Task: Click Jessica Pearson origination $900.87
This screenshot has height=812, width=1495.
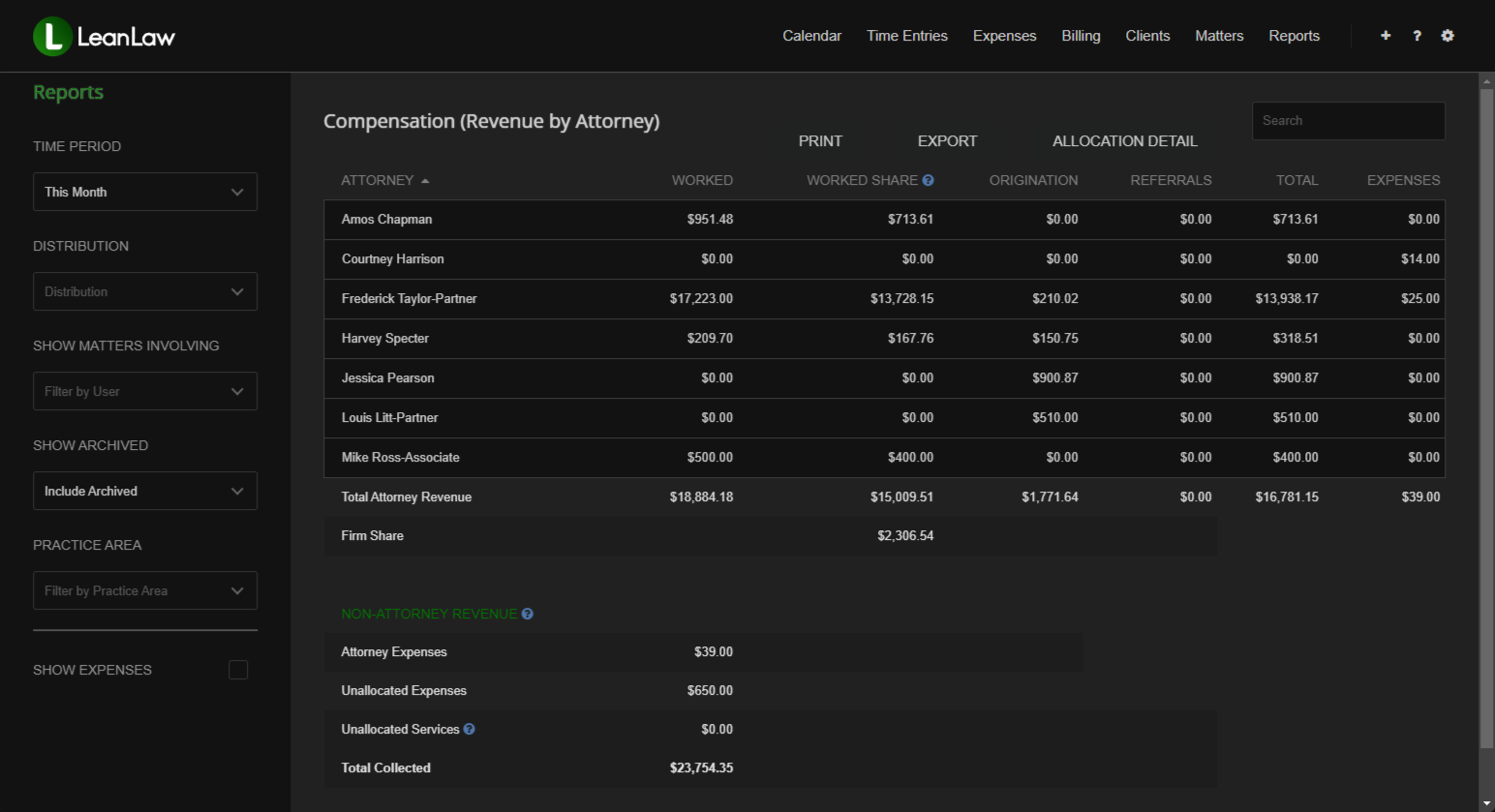Action: [x=1054, y=377]
